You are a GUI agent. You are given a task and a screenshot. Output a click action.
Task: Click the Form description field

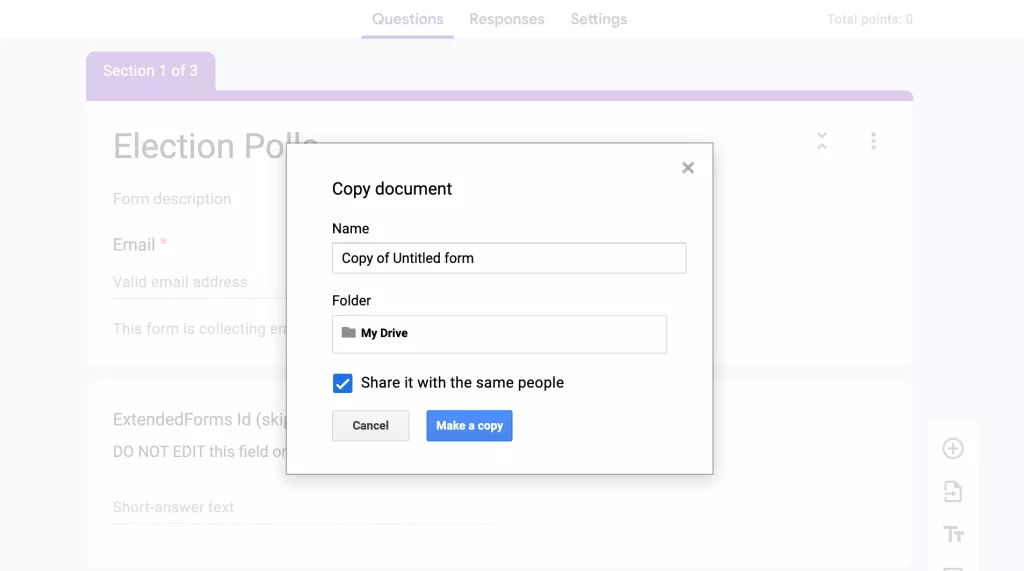(x=172, y=199)
